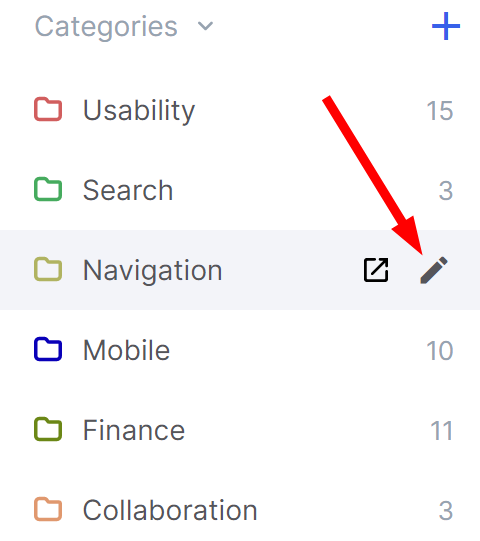Click the khaki Navigation folder icon

tap(48, 269)
